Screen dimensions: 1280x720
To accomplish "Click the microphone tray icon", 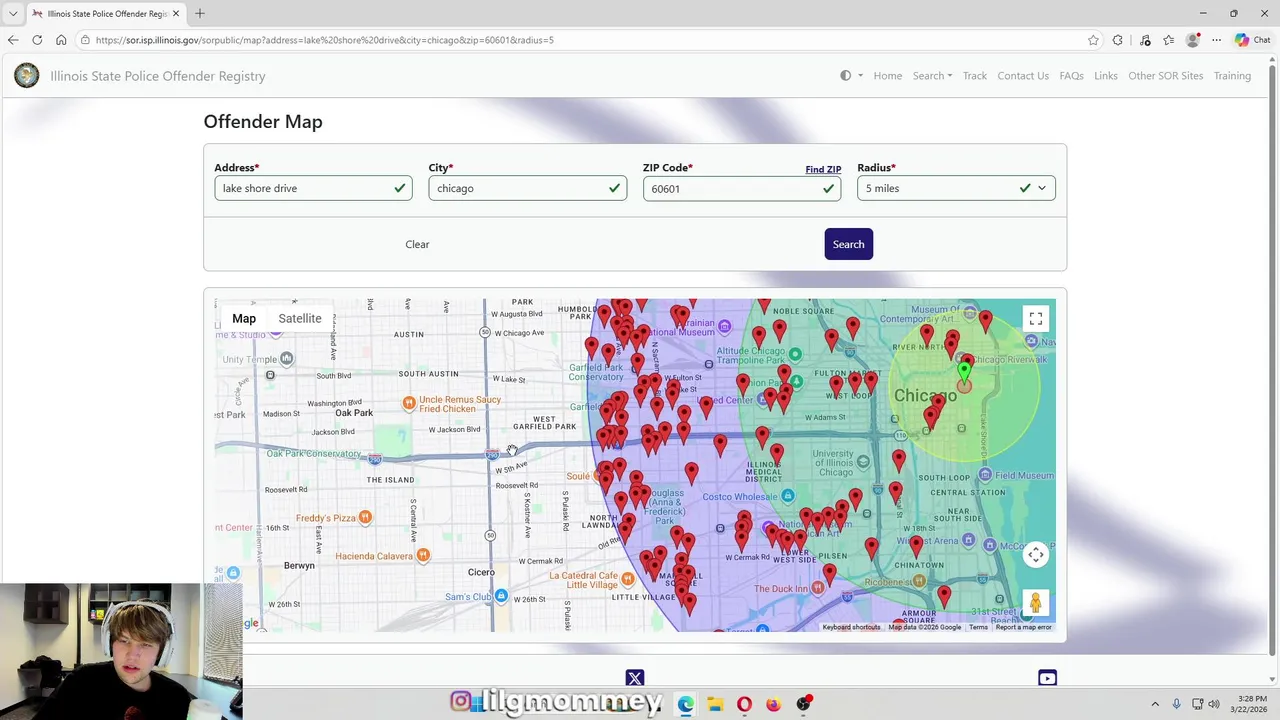I will [1176, 704].
